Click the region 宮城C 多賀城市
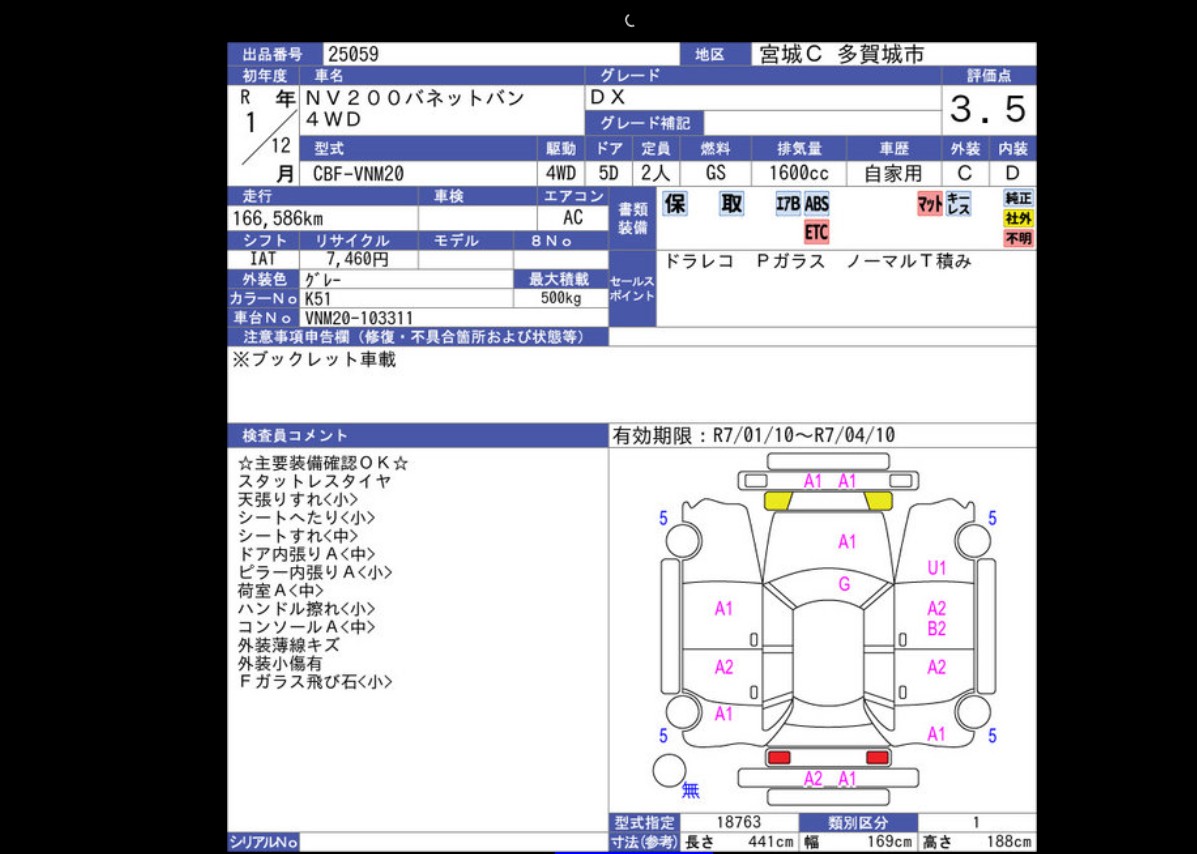Screen dimensions: 1197x854 [x=842, y=54]
